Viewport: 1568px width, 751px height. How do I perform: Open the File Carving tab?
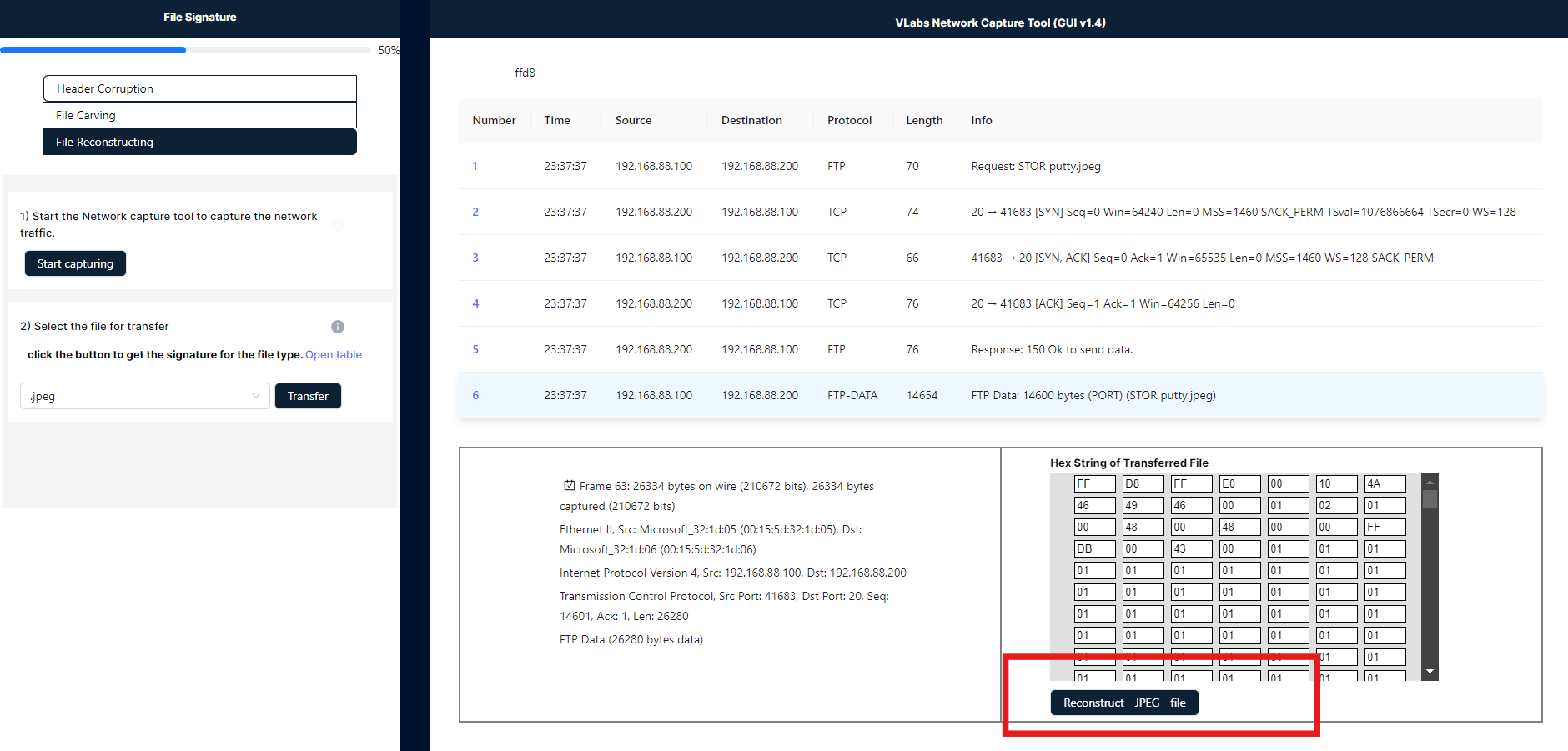point(200,115)
